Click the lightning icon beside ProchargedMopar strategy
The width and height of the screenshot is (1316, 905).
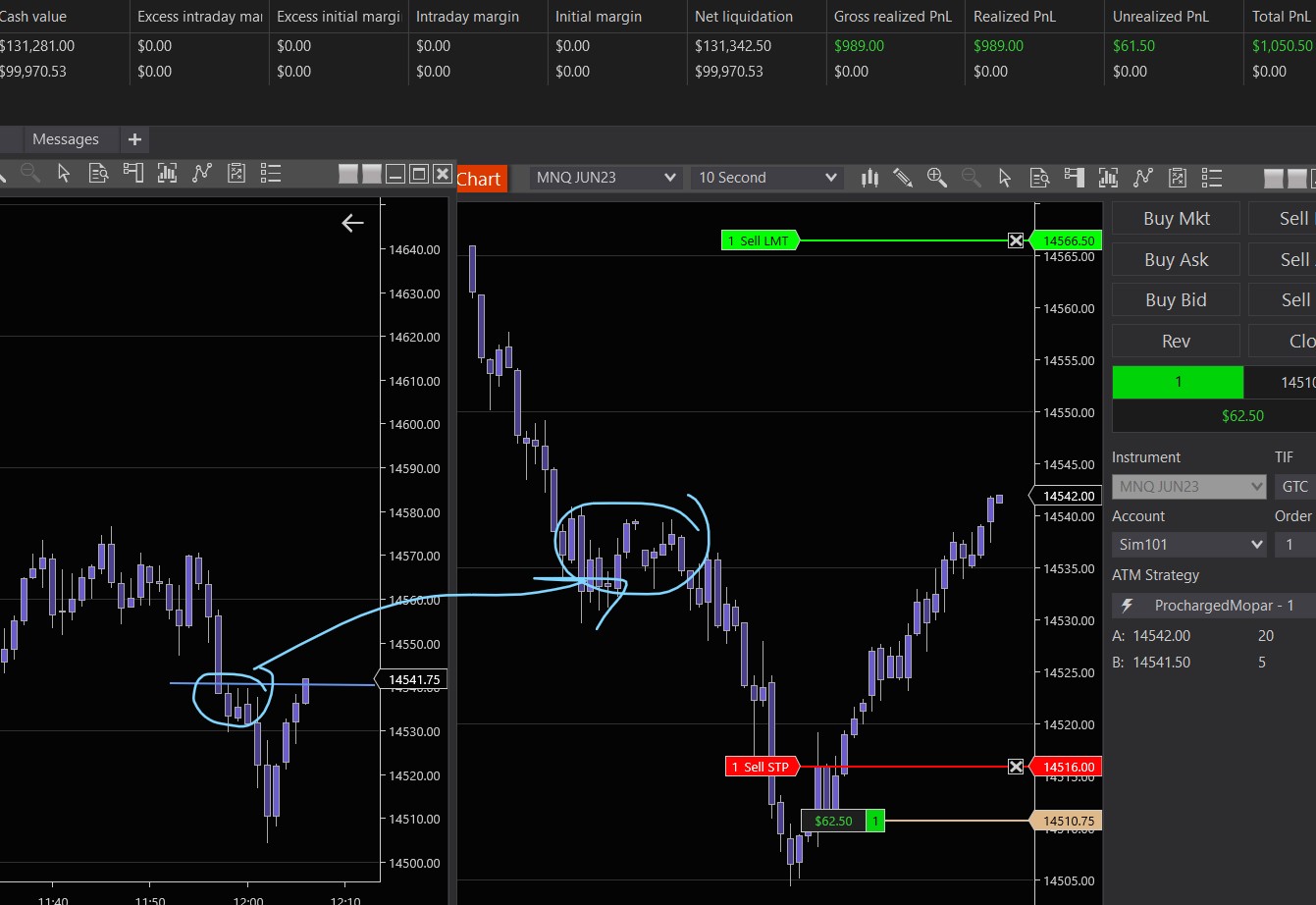pyautogui.click(x=1128, y=606)
